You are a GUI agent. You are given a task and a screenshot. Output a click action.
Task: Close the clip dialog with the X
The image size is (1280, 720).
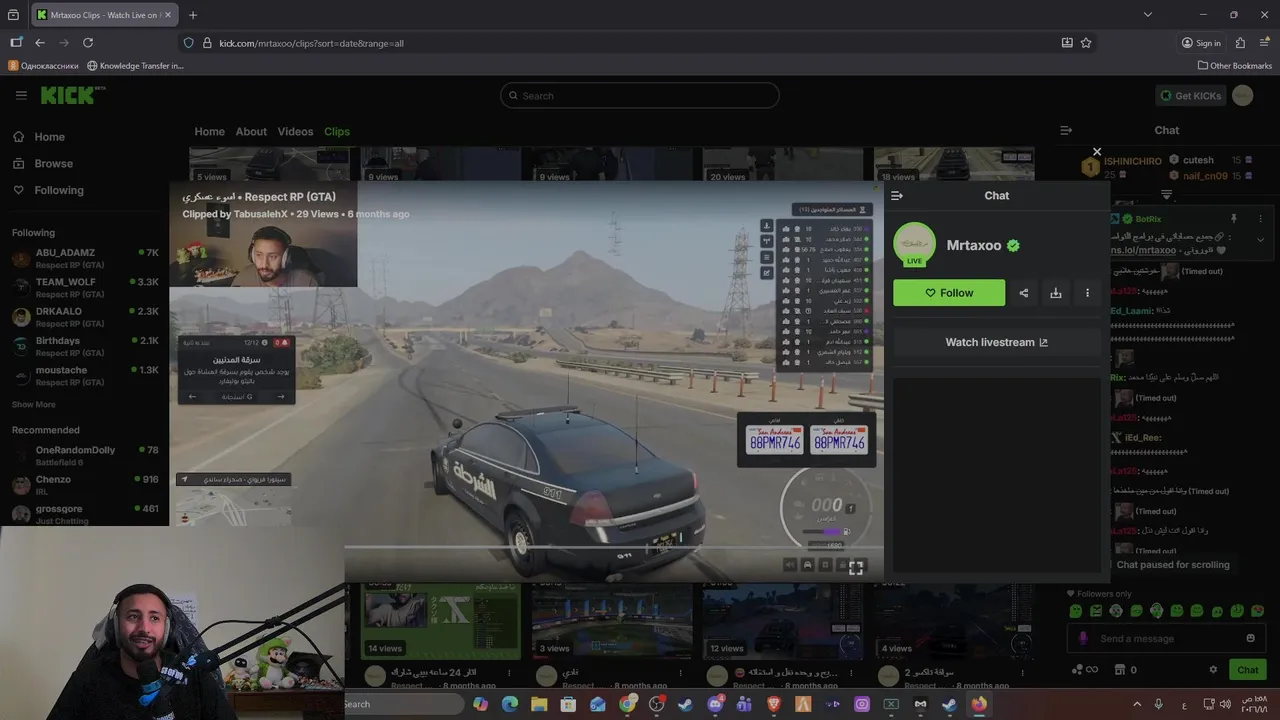[x=1097, y=152]
